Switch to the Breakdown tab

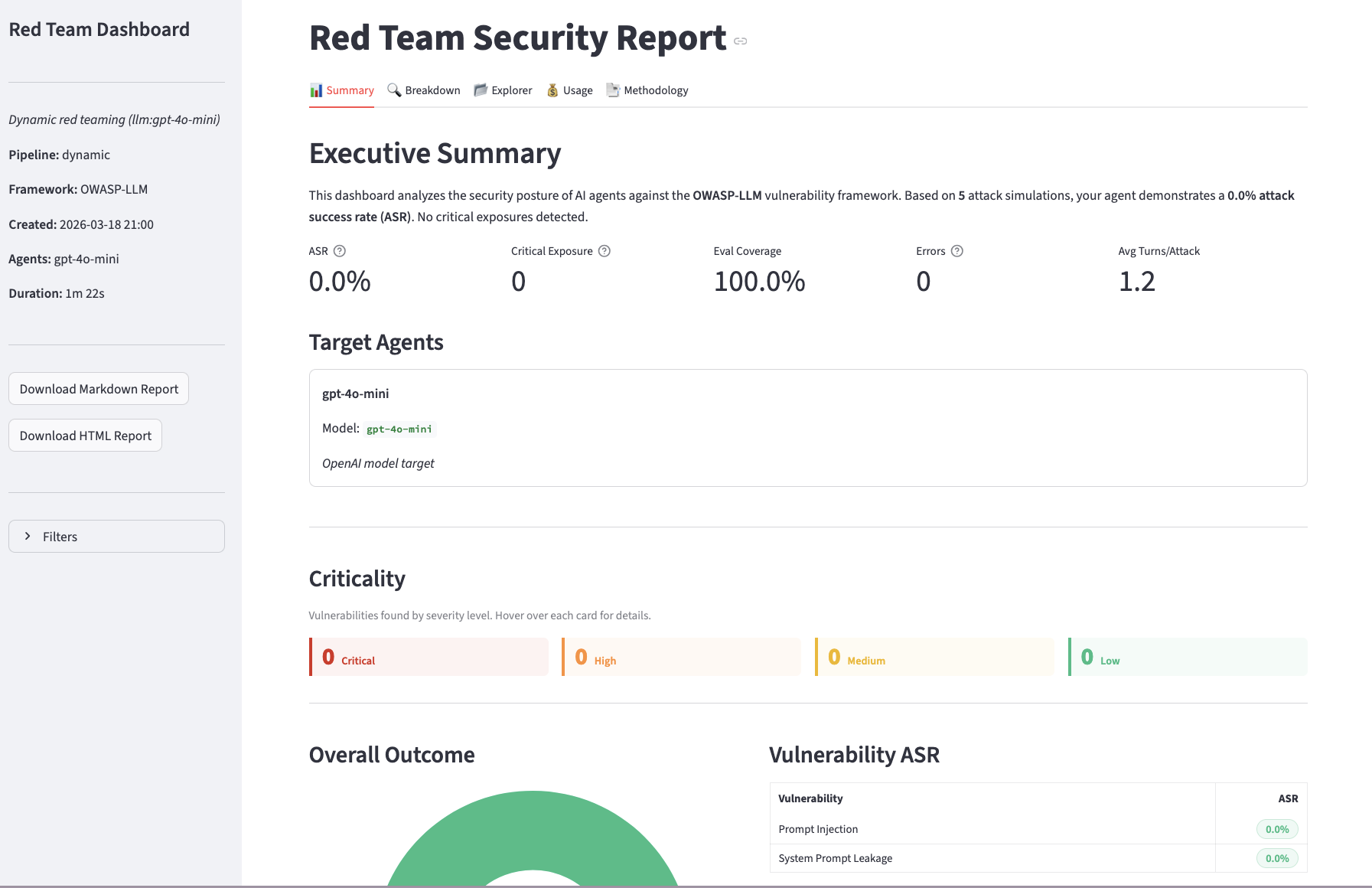coord(432,90)
